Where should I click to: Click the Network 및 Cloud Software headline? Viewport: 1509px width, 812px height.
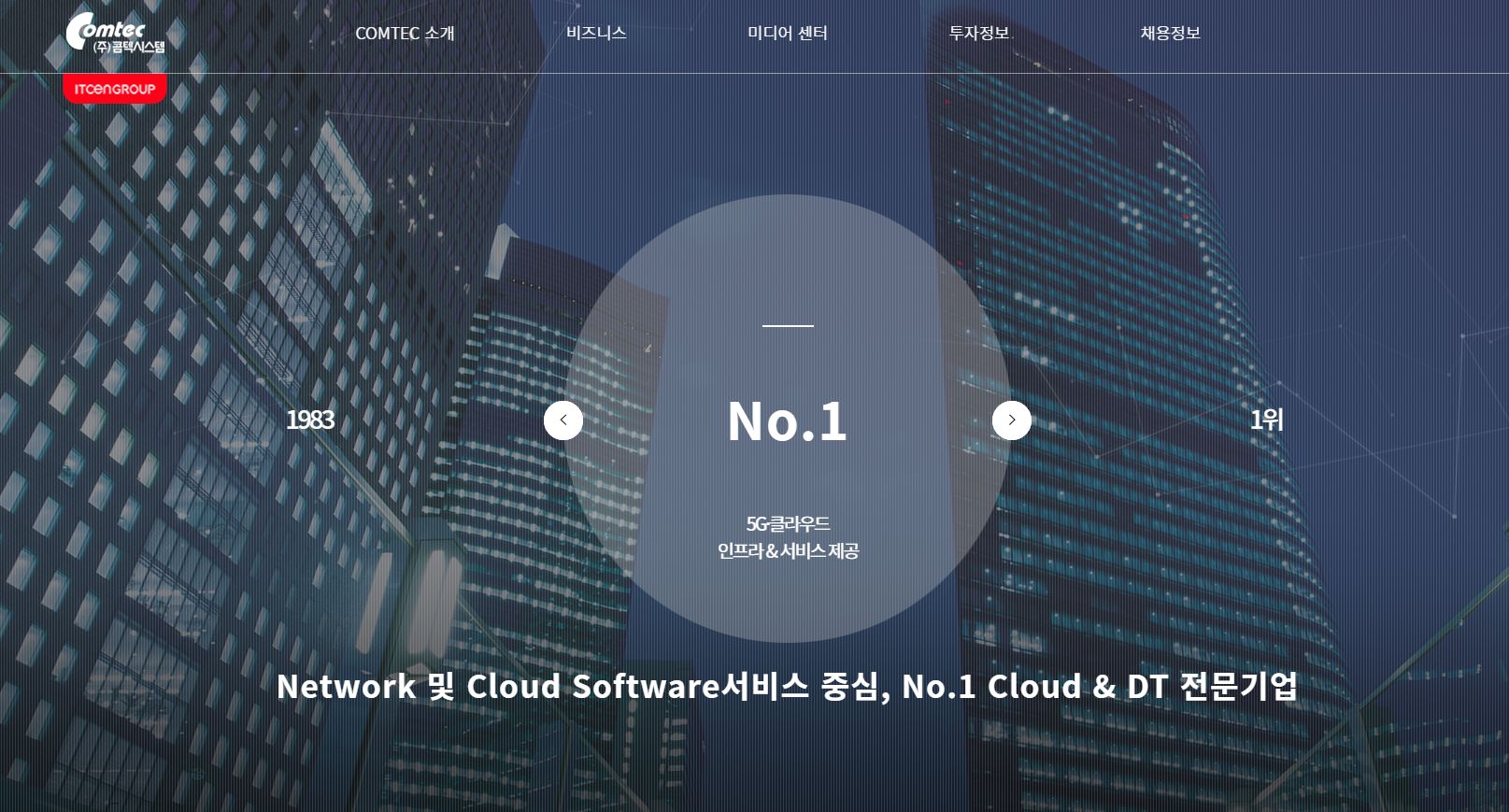coord(787,687)
